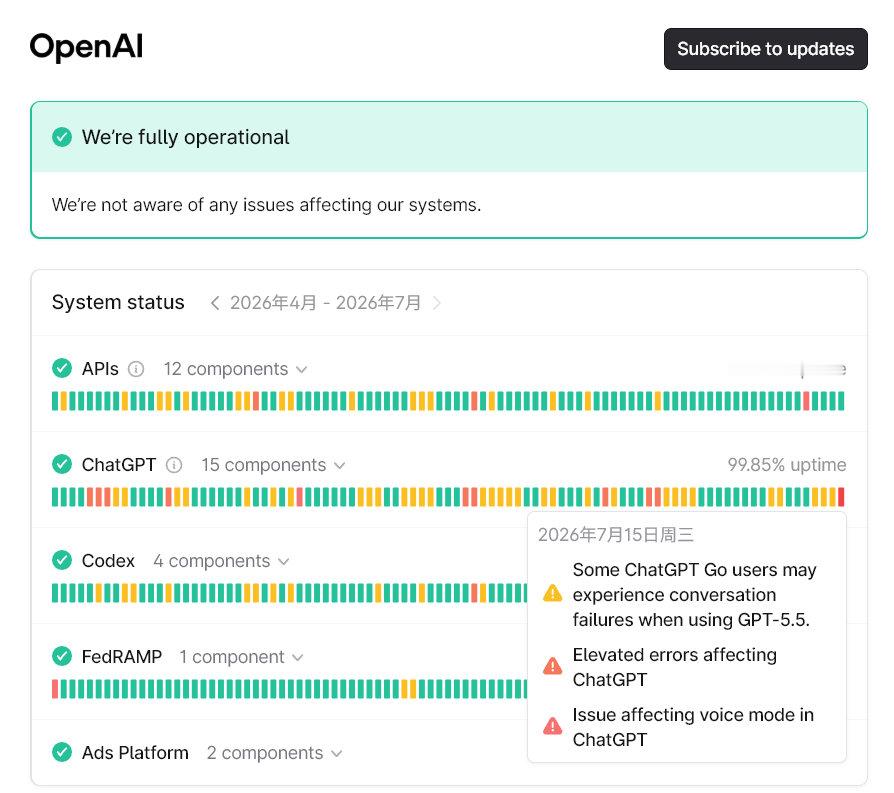Go to previous date range arrow

(x=214, y=303)
